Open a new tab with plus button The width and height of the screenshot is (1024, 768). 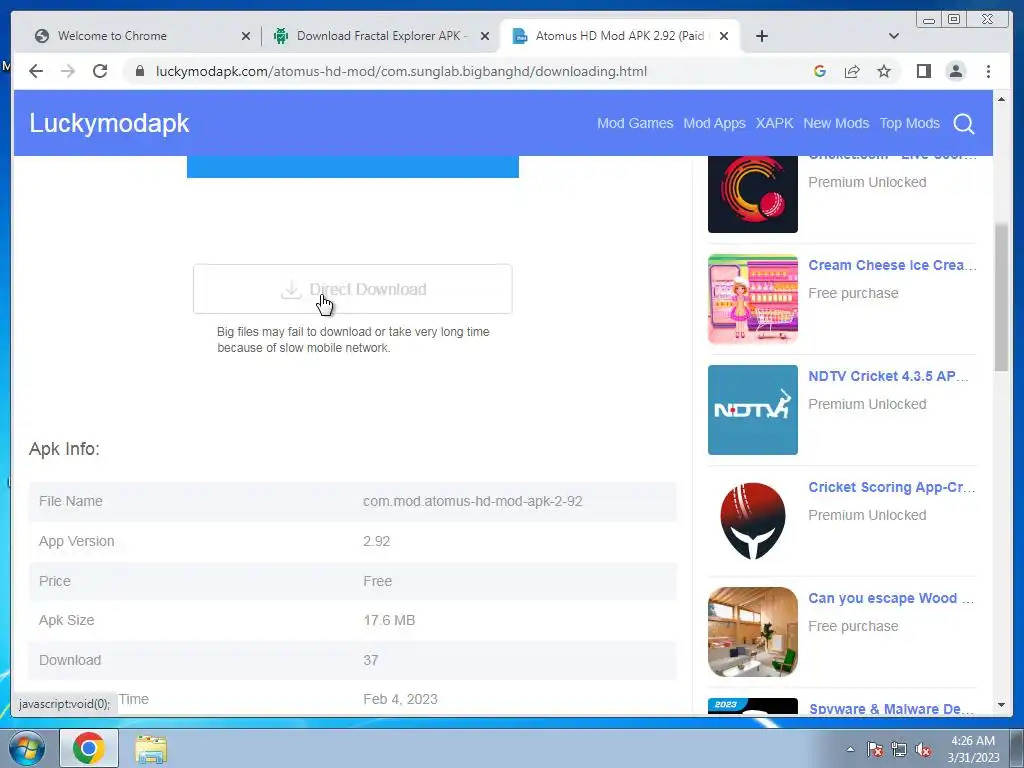tap(761, 36)
